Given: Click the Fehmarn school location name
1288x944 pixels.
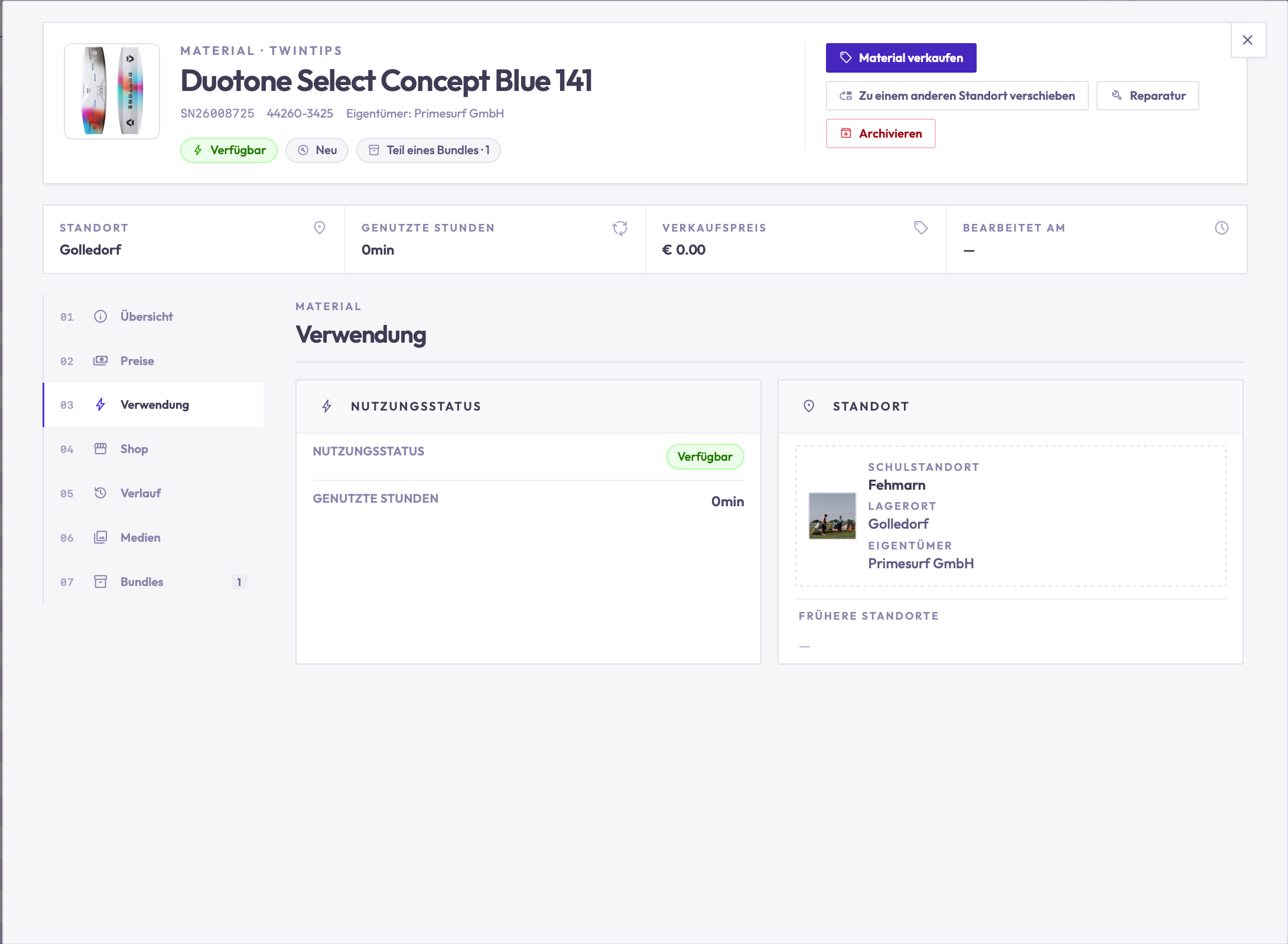Looking at the screenshot, I should pos(896,485).
